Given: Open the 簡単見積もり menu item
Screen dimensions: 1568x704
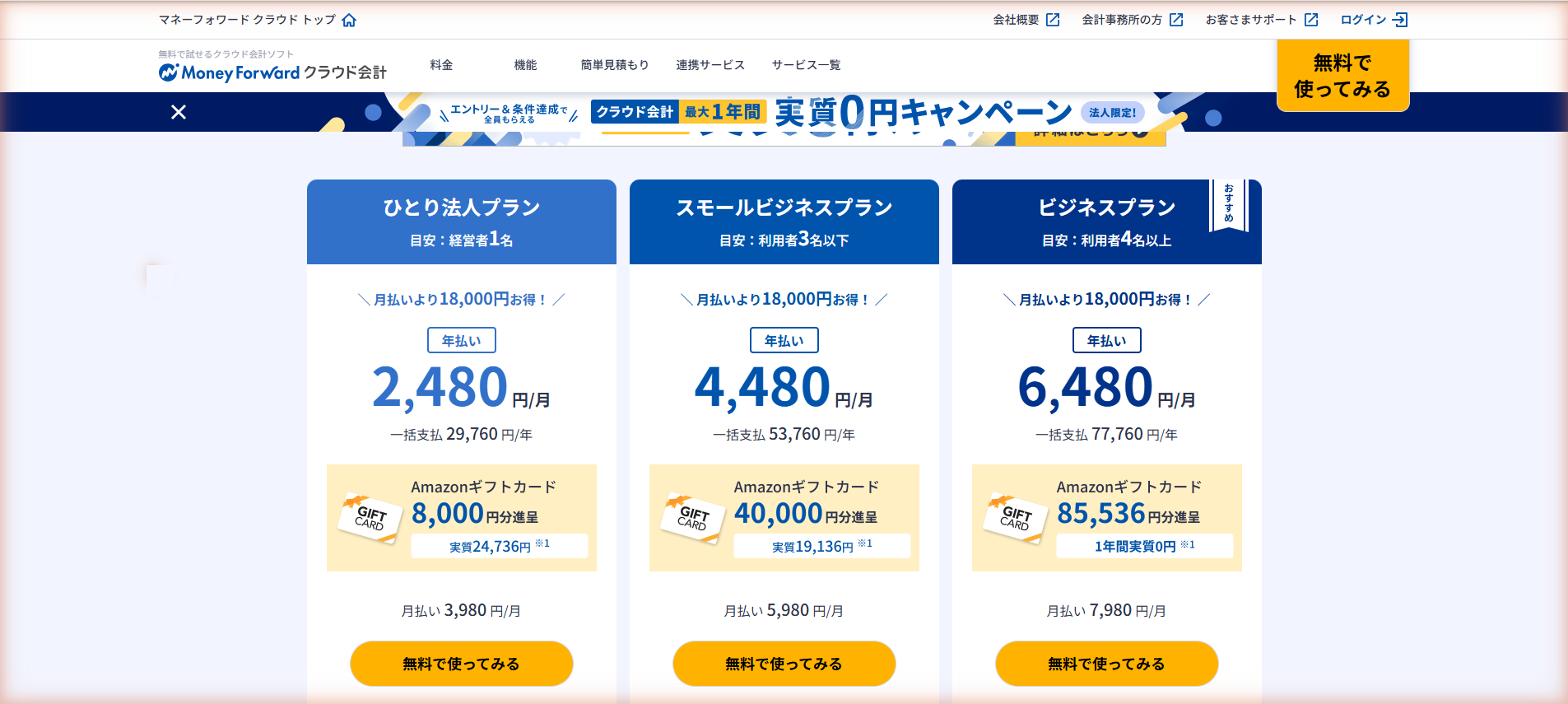Looking at the screenshot, I should (615, 65).
